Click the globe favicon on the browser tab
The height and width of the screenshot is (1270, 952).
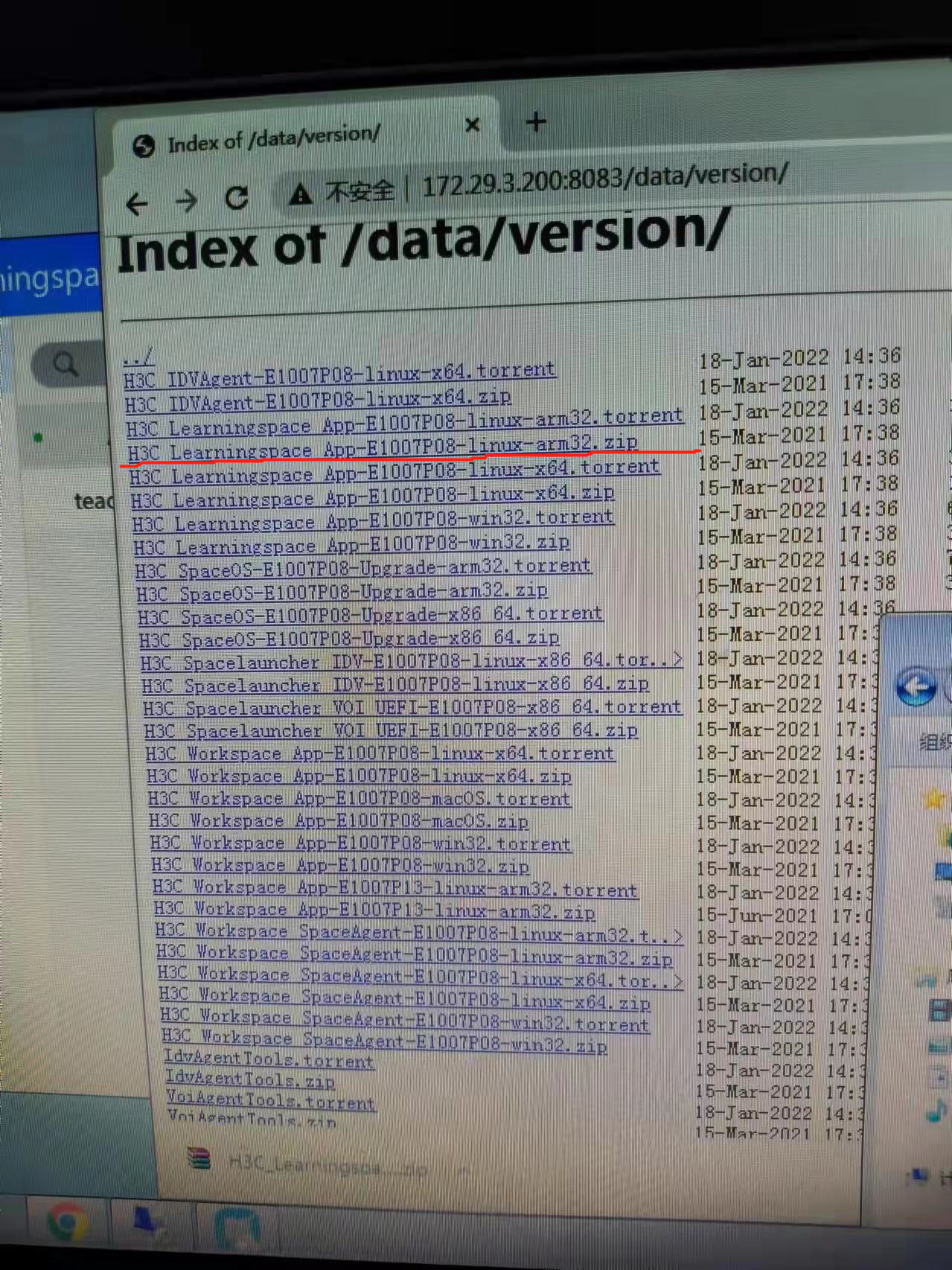(144, 147)
